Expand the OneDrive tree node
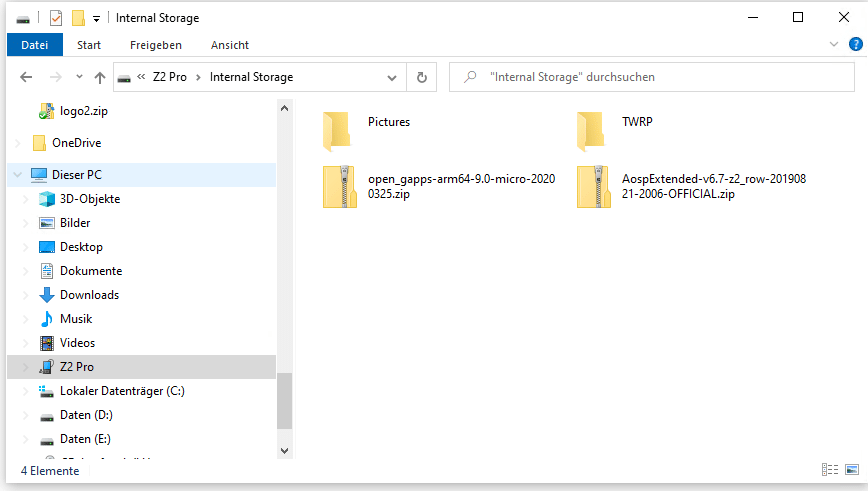 point(18,143)
